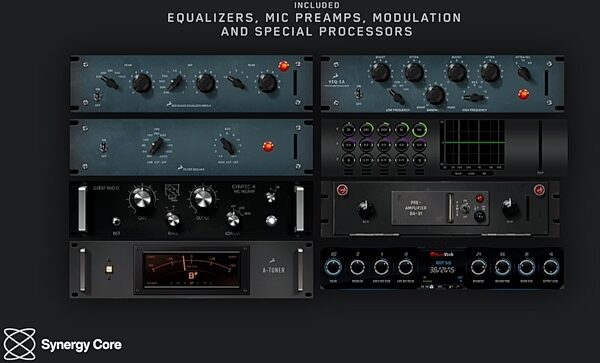
Task: Toggle the BA-31 preamplifier ON/OFF switch
Action: tap(465, 208)
